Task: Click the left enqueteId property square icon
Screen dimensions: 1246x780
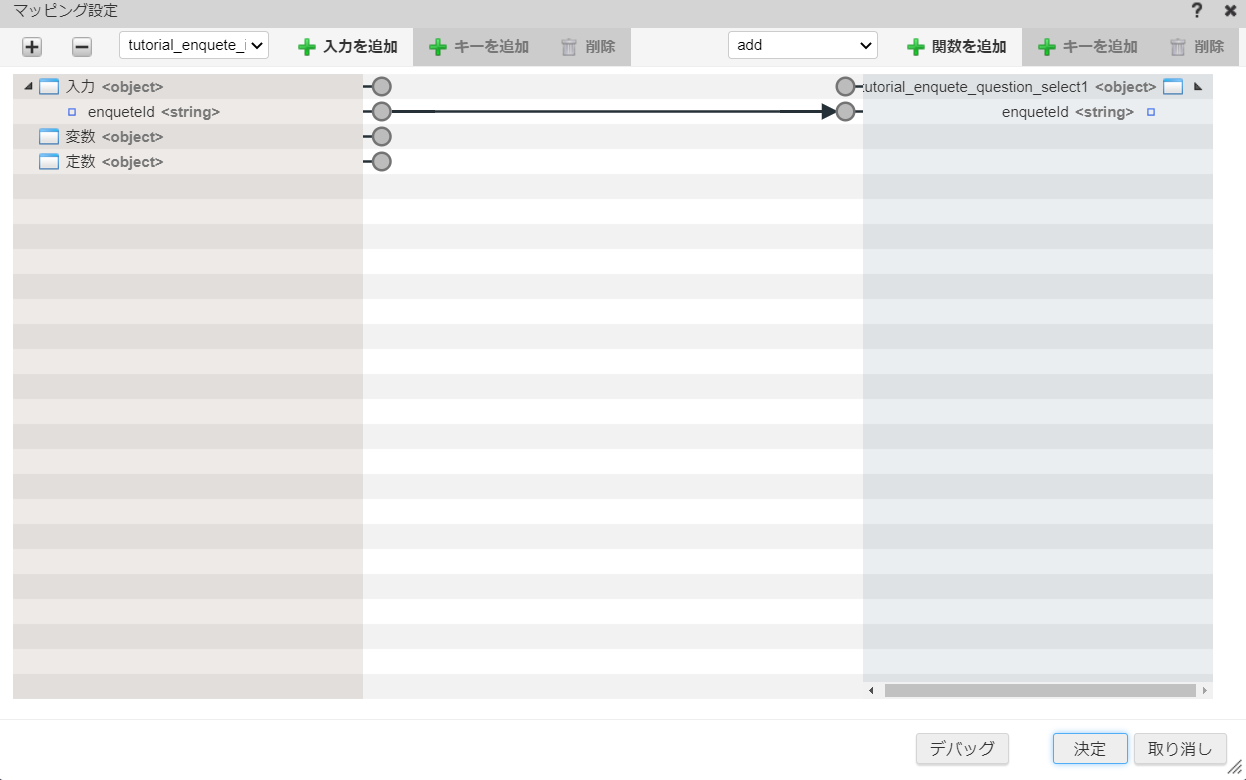Action: pyautogui.click(x=72, y=112)
